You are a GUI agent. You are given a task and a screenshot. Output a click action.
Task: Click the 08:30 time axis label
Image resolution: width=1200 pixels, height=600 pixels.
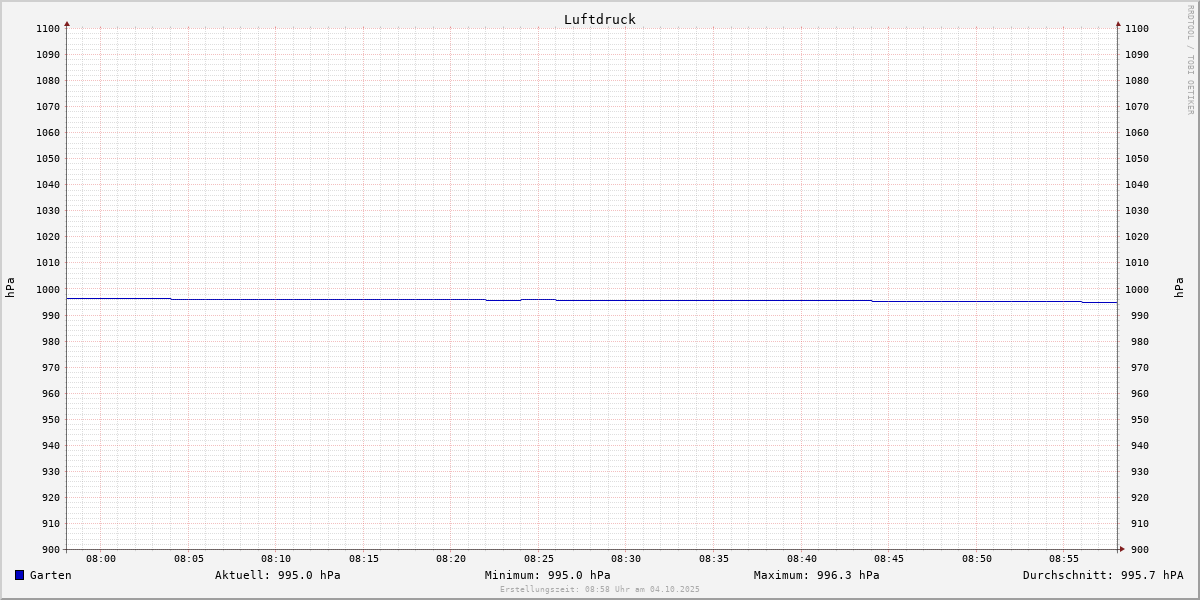pos(626,558)
